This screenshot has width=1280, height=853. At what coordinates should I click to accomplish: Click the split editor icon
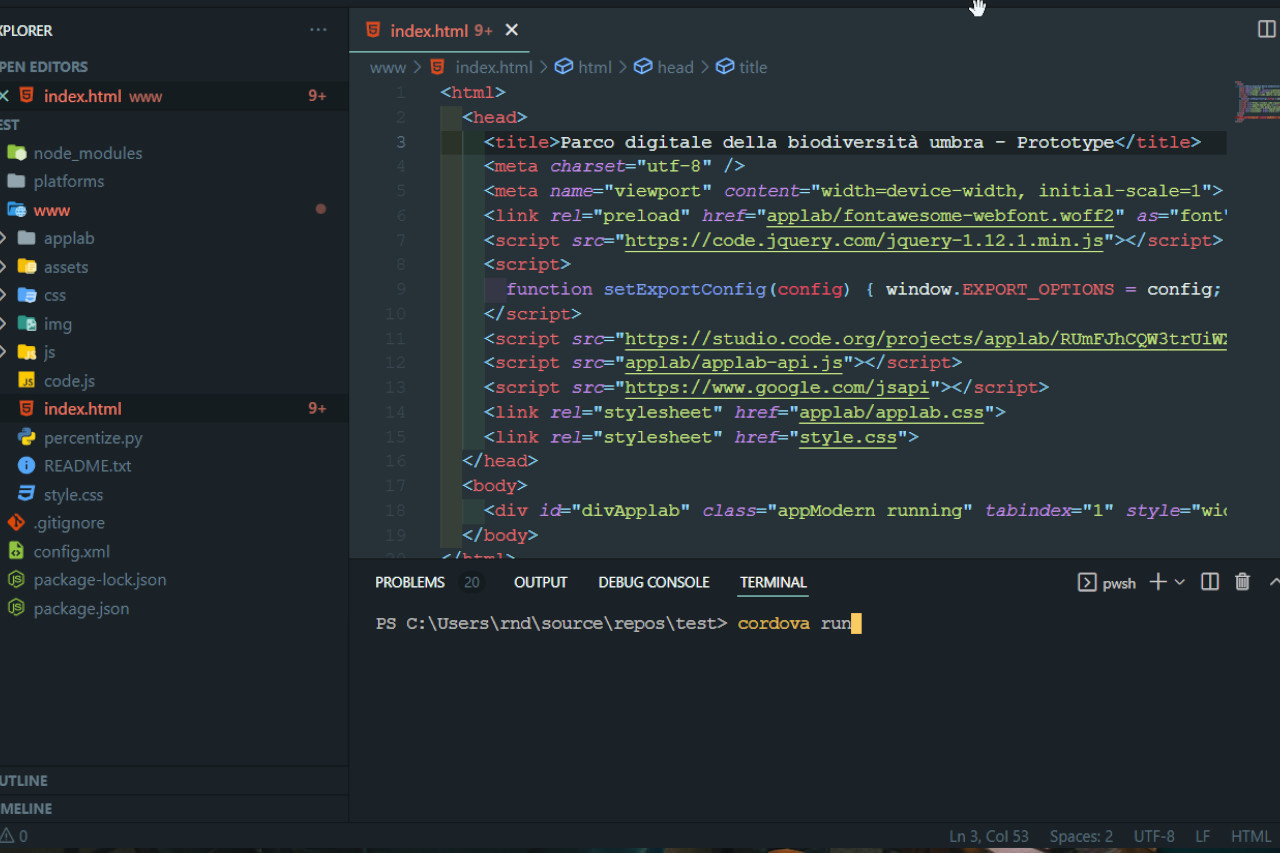[x=1266, y=29]
